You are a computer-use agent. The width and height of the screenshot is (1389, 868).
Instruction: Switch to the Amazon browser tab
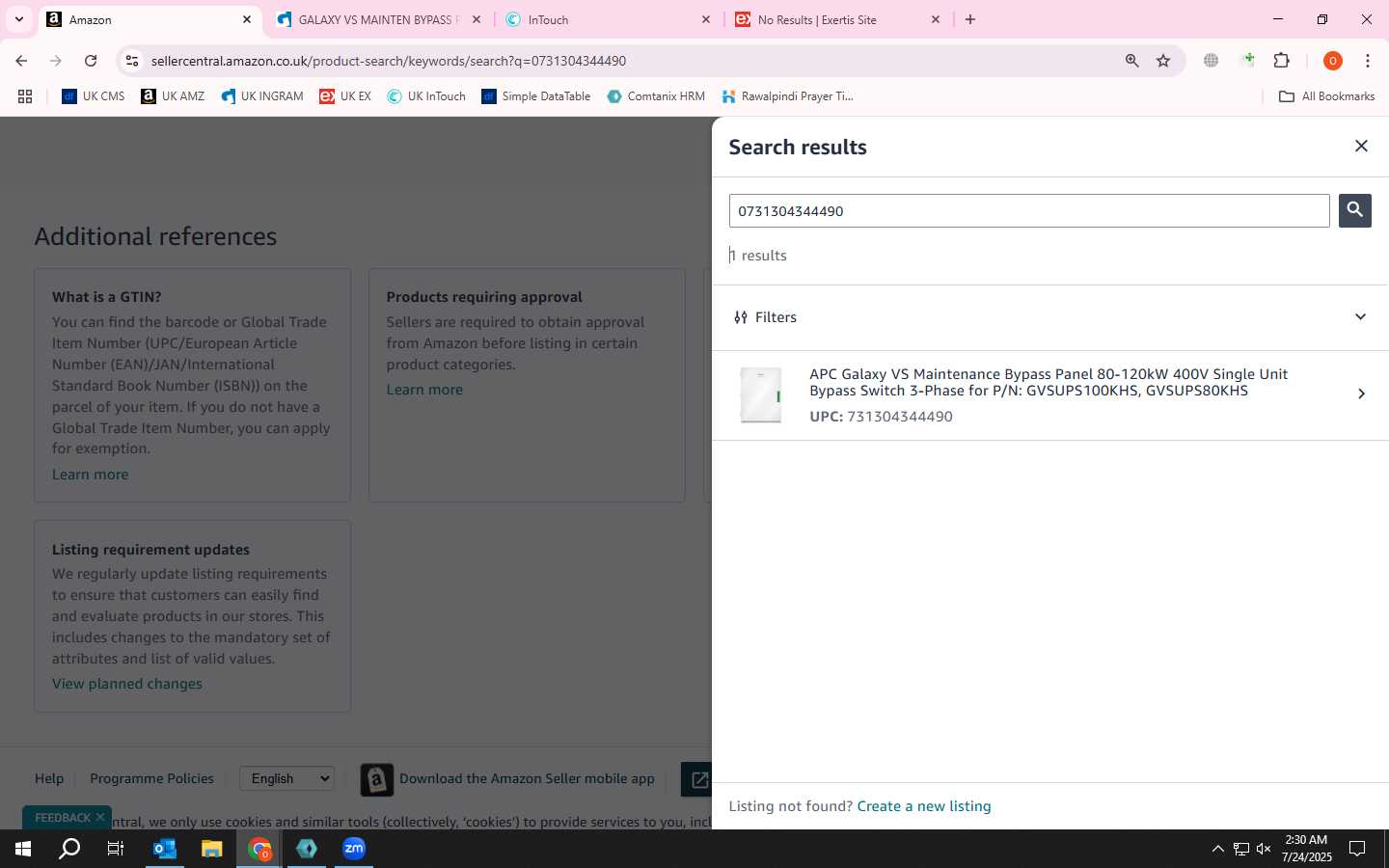pos(150,19)
